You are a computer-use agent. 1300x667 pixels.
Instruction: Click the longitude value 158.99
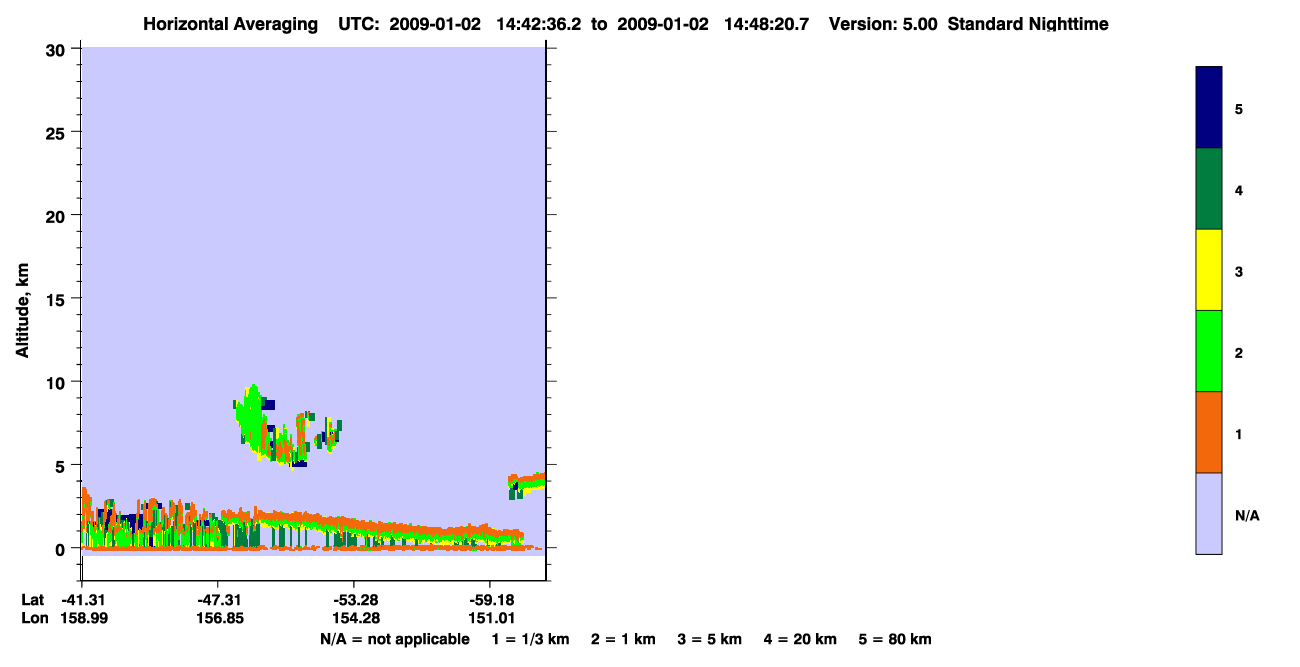(x=84, y=618)
